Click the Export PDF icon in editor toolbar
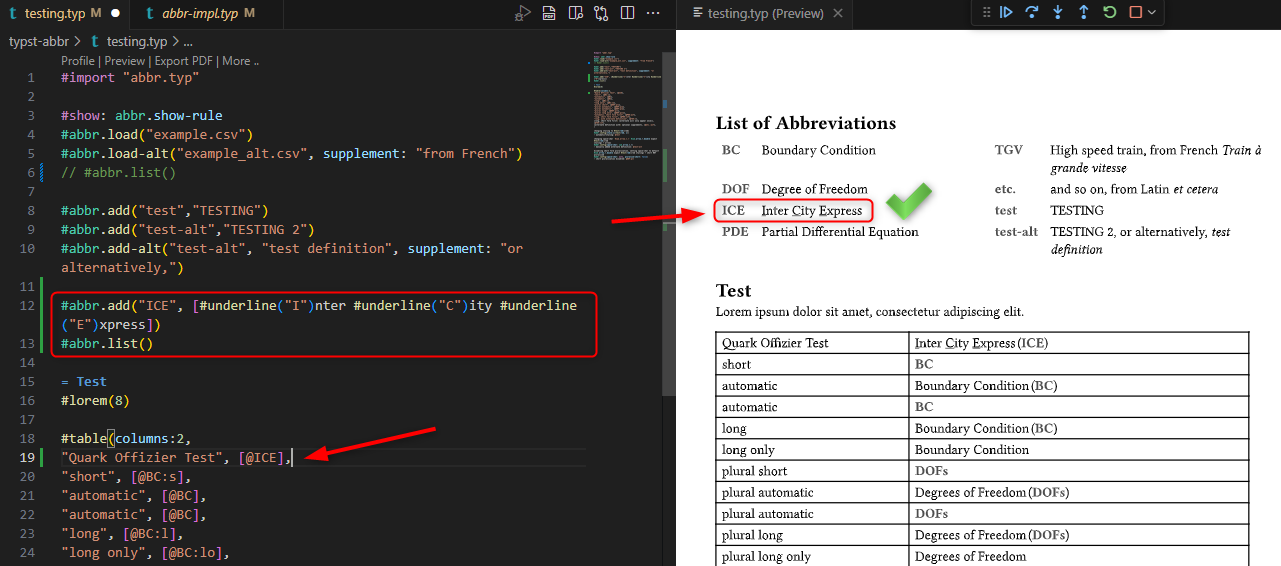Viewport: 1281px width, 566px height. pos(549,13)
